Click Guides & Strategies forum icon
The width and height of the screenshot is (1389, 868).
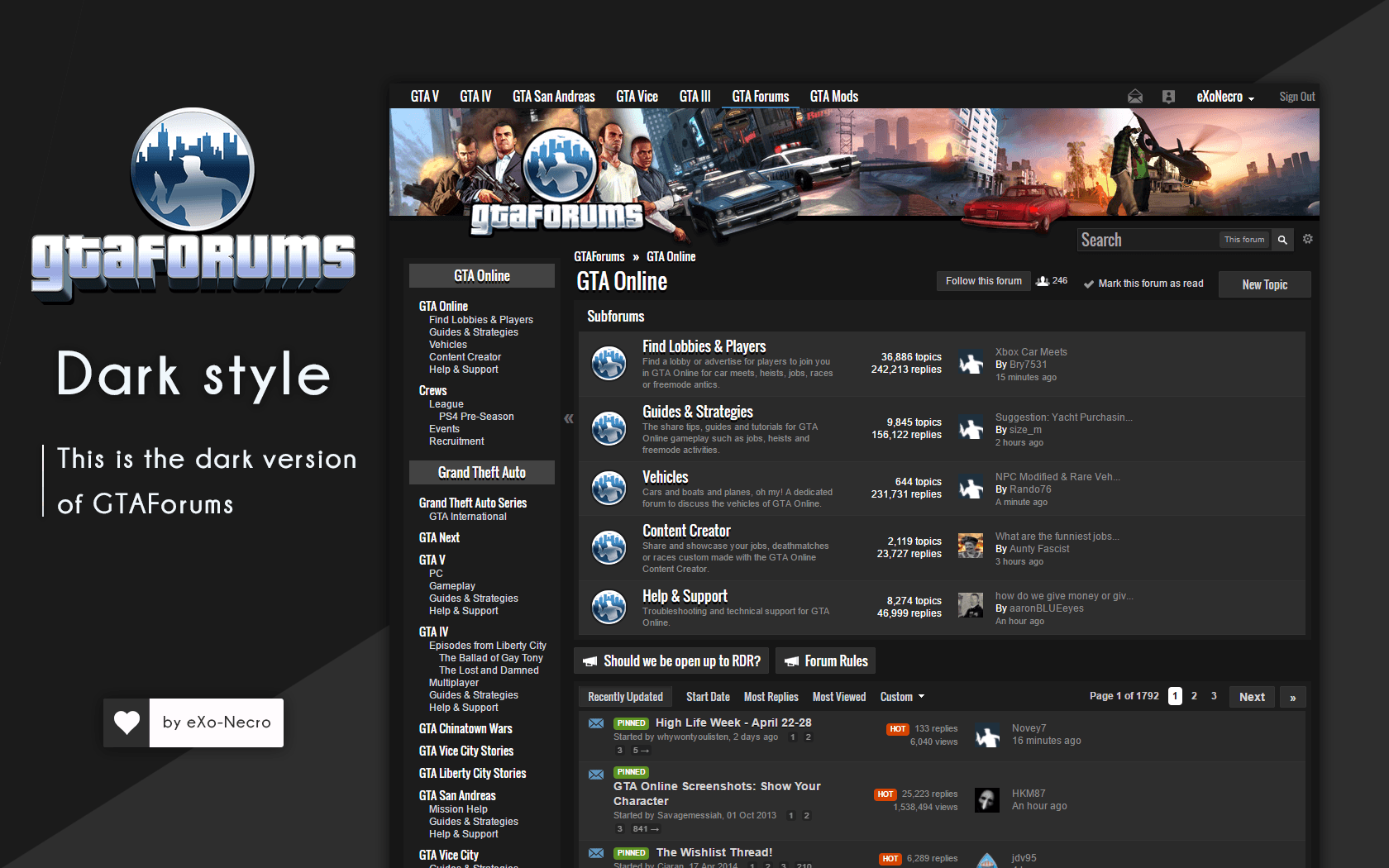(x=609, y=429)
